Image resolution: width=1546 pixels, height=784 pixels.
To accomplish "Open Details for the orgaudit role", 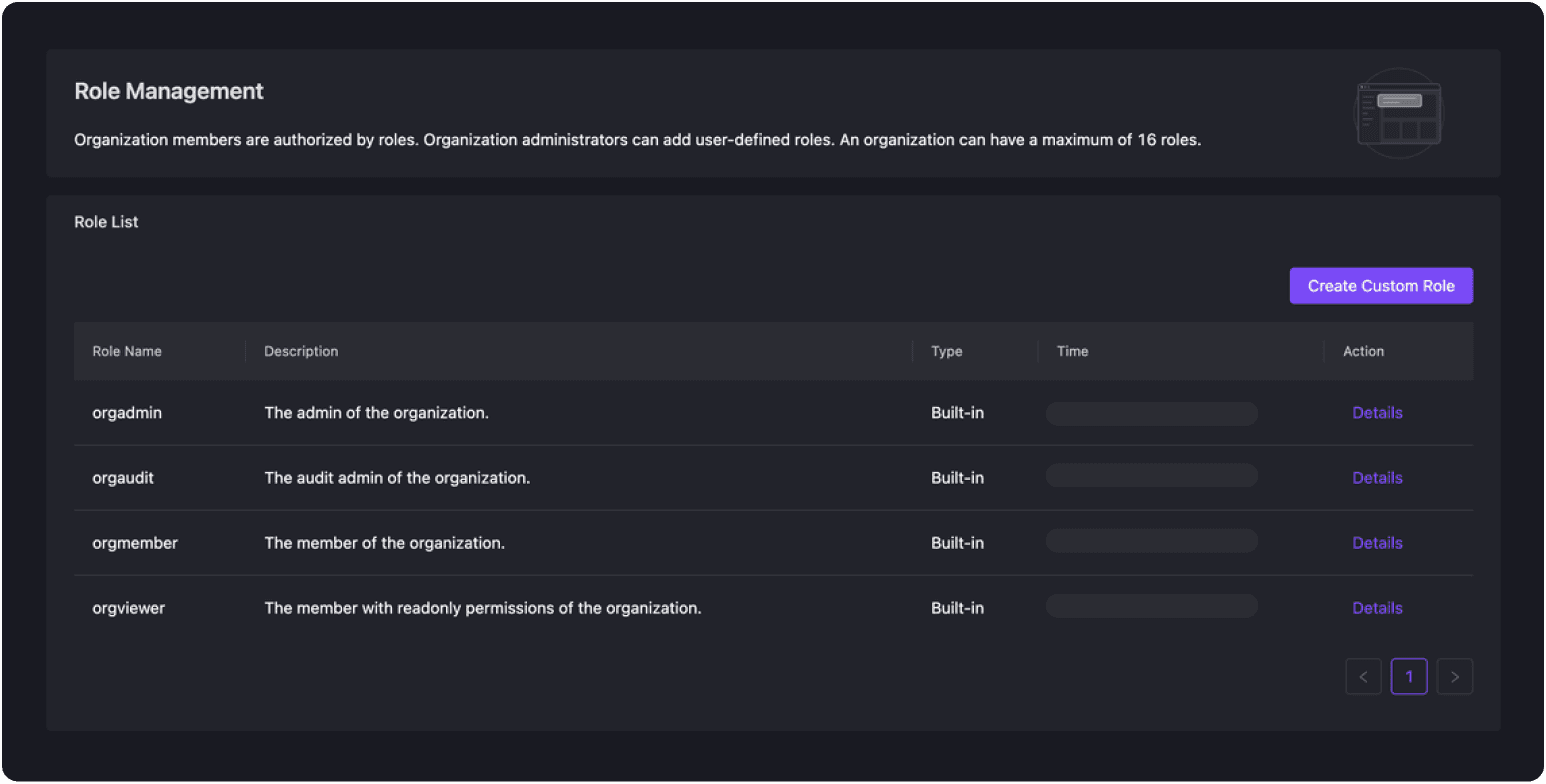I will tap(1377, 478).
